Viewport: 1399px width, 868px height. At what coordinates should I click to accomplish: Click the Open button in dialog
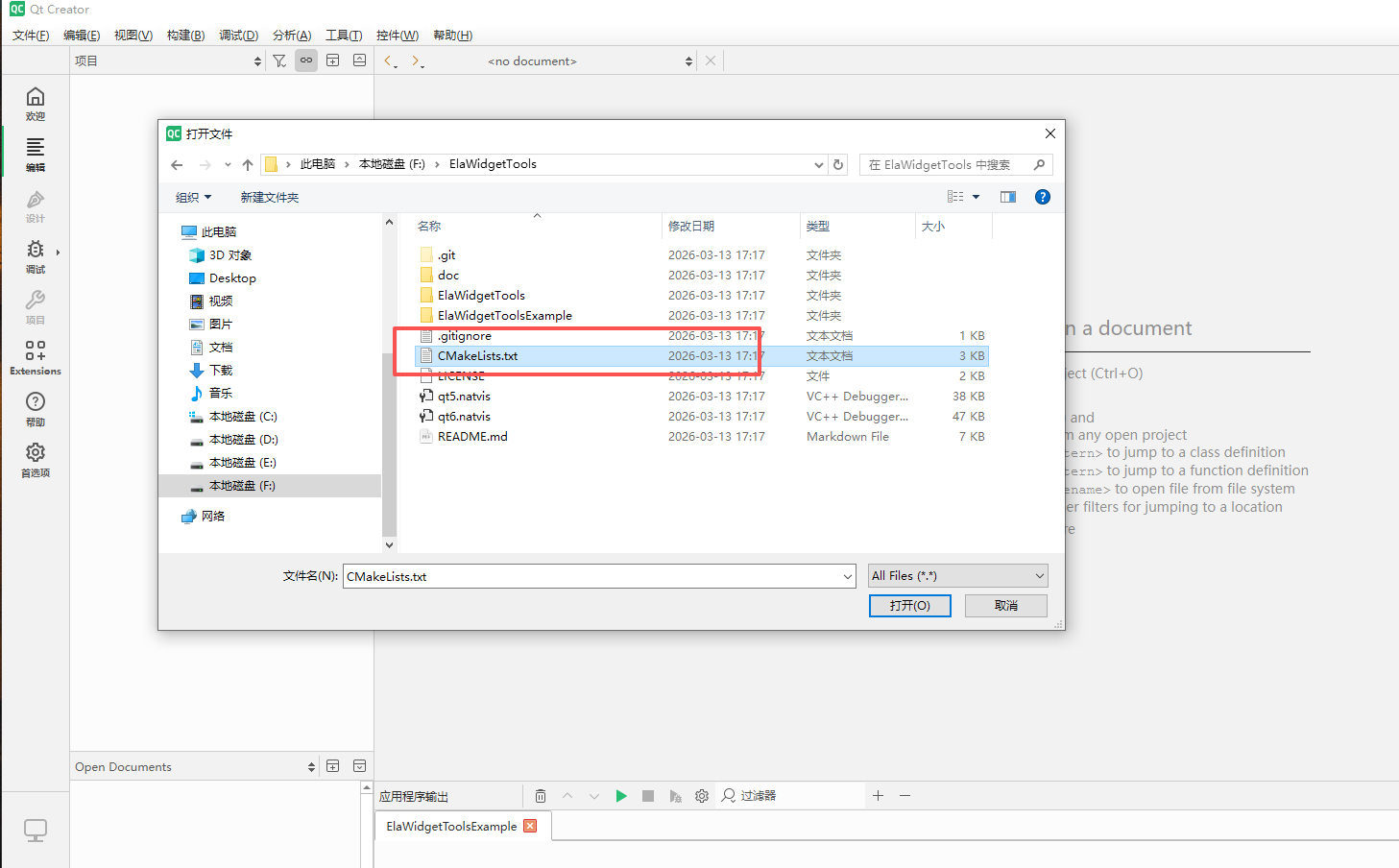(909, 606)
